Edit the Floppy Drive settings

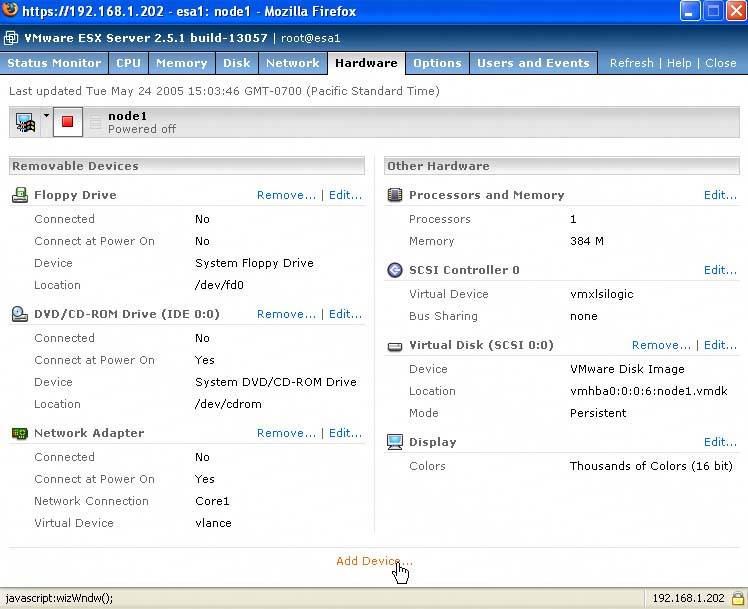coord(346,195)
